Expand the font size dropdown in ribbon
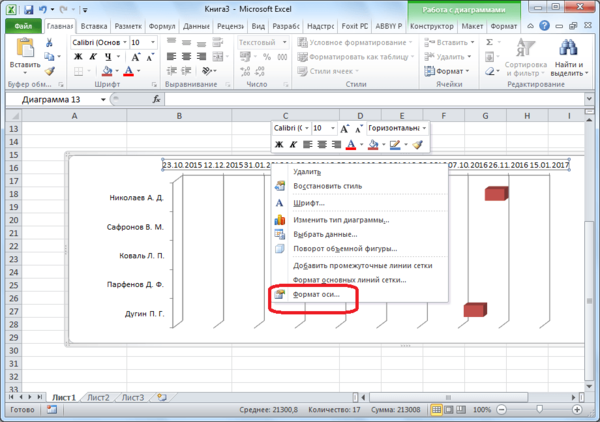Viewport: 600px width, 422px height. pos(153,42)
